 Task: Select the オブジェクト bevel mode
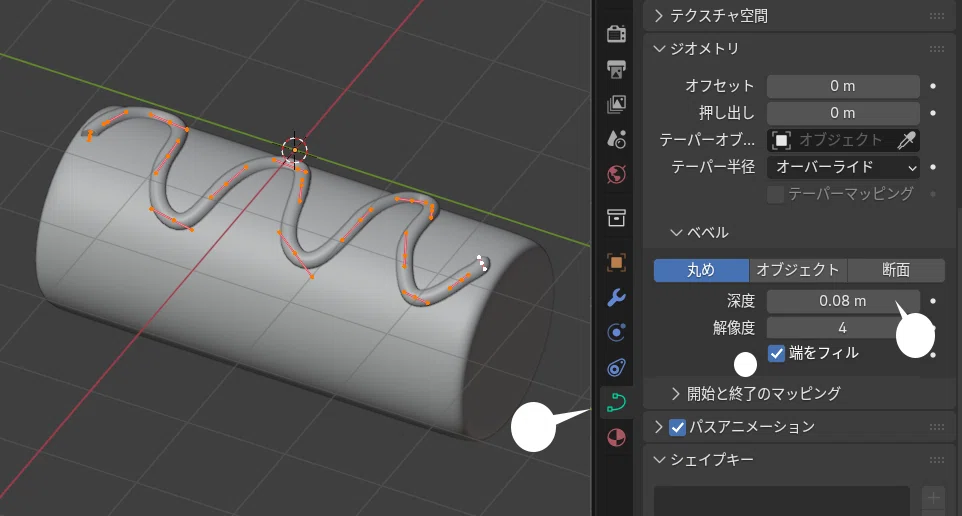[798, 270]
